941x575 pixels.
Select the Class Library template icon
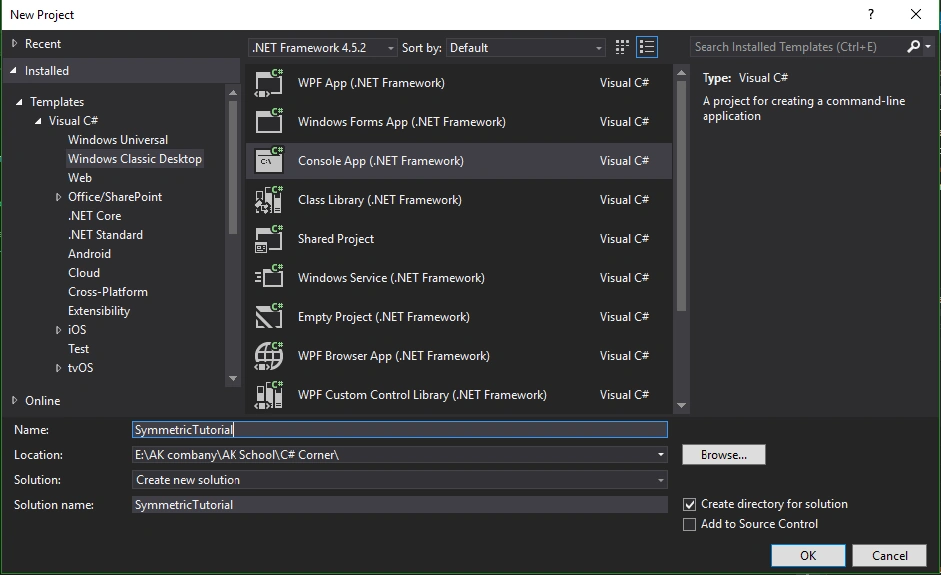point(268,200)
